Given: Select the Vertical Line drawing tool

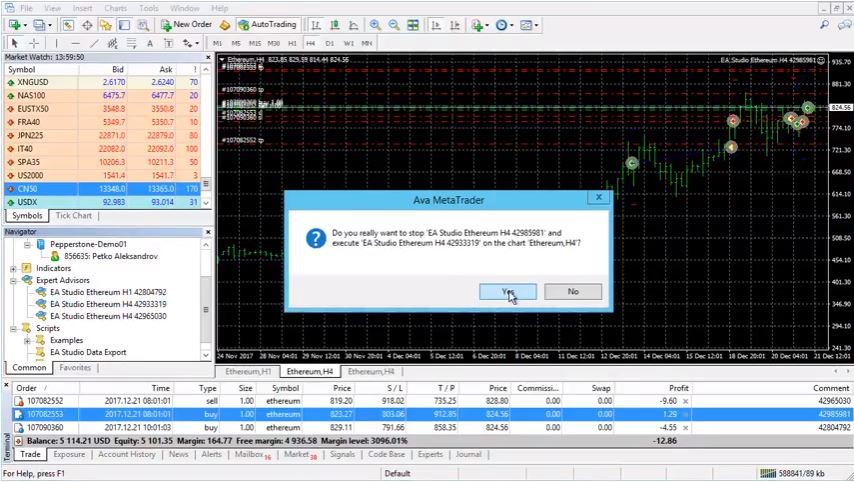Looking at the screenshot, I should (56, 43).
